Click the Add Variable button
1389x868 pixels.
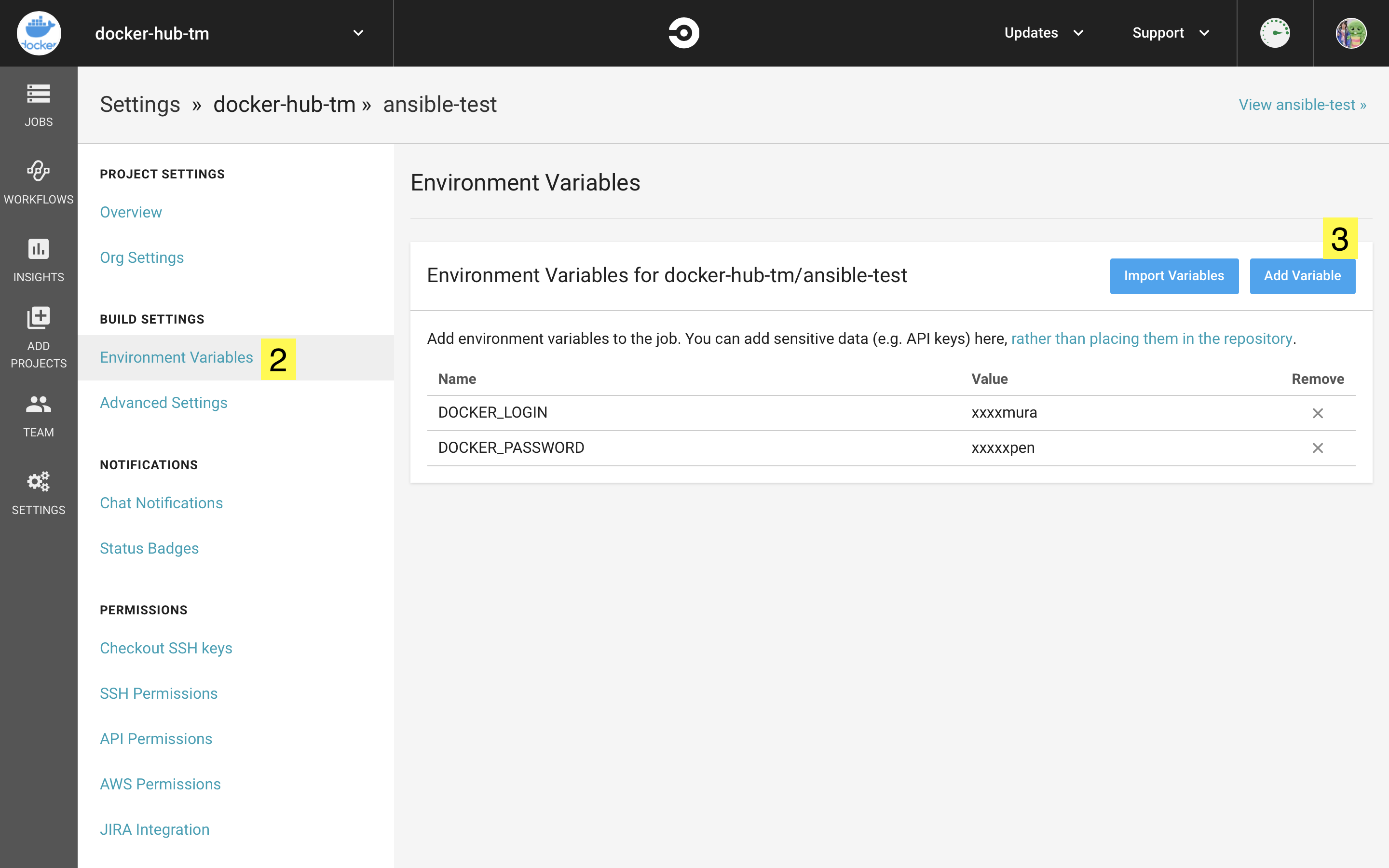click(1302, 276)
